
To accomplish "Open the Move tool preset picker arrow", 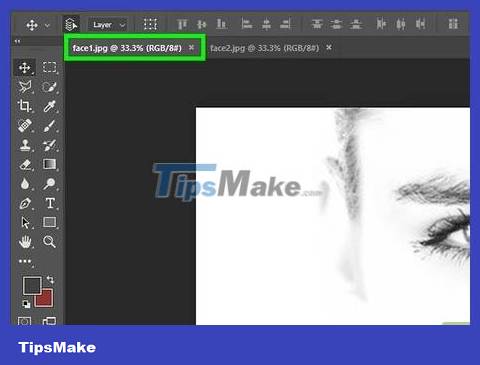I will (47, 25).
